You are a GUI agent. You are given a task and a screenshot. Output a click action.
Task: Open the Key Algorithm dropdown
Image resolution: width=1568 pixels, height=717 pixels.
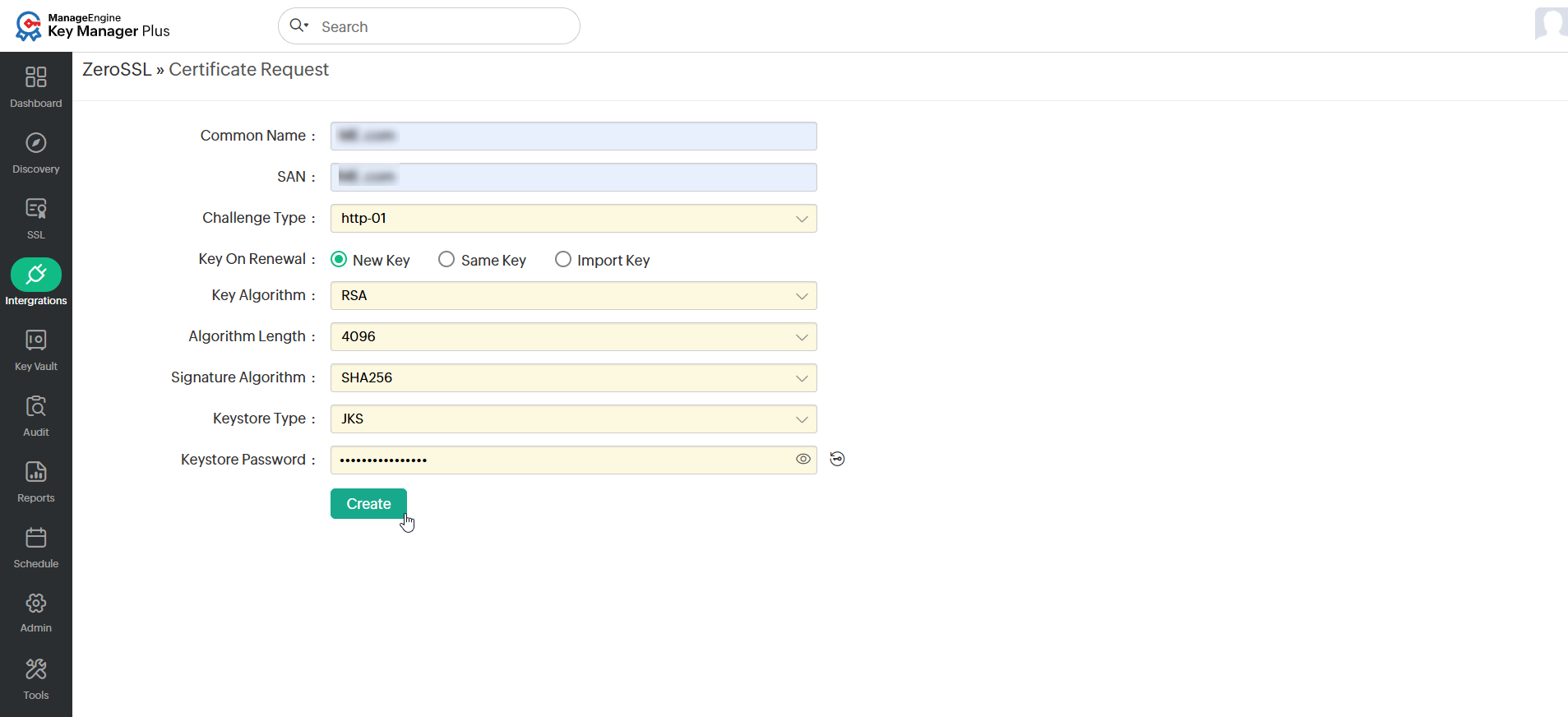click(574, 295)
